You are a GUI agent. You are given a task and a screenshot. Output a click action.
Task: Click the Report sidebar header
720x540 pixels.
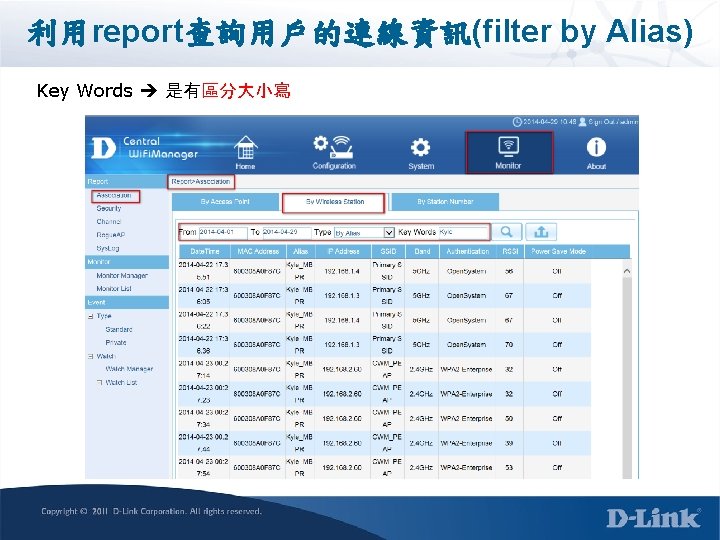coord(127,181)
